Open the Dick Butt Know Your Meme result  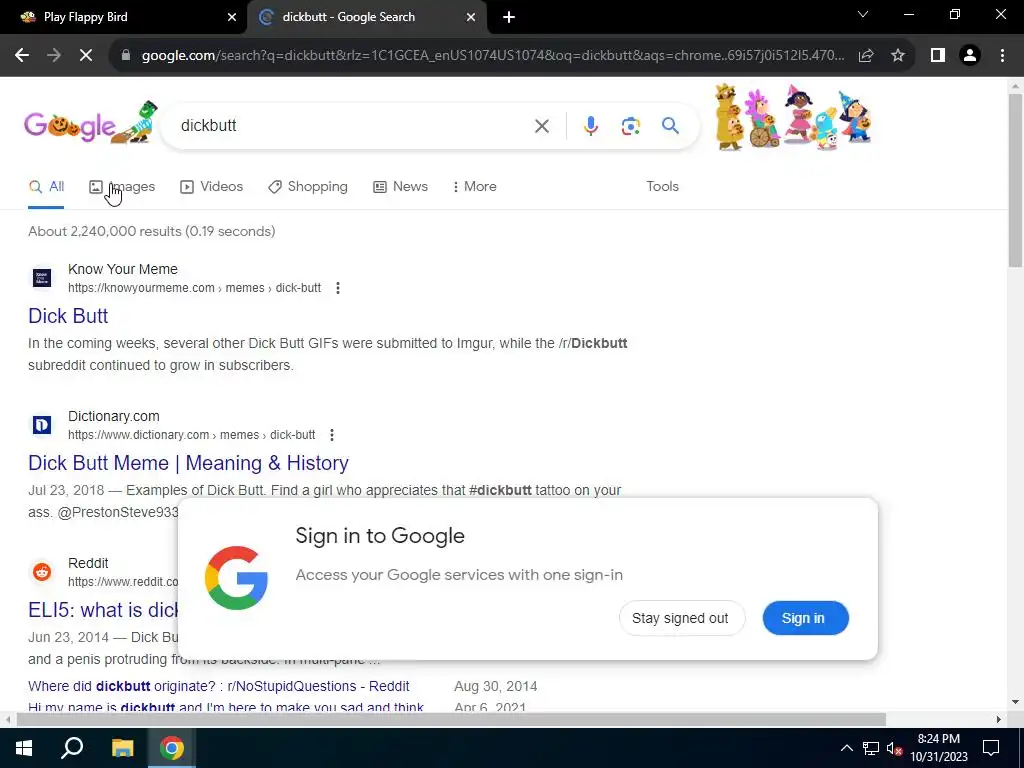(68, 316)
